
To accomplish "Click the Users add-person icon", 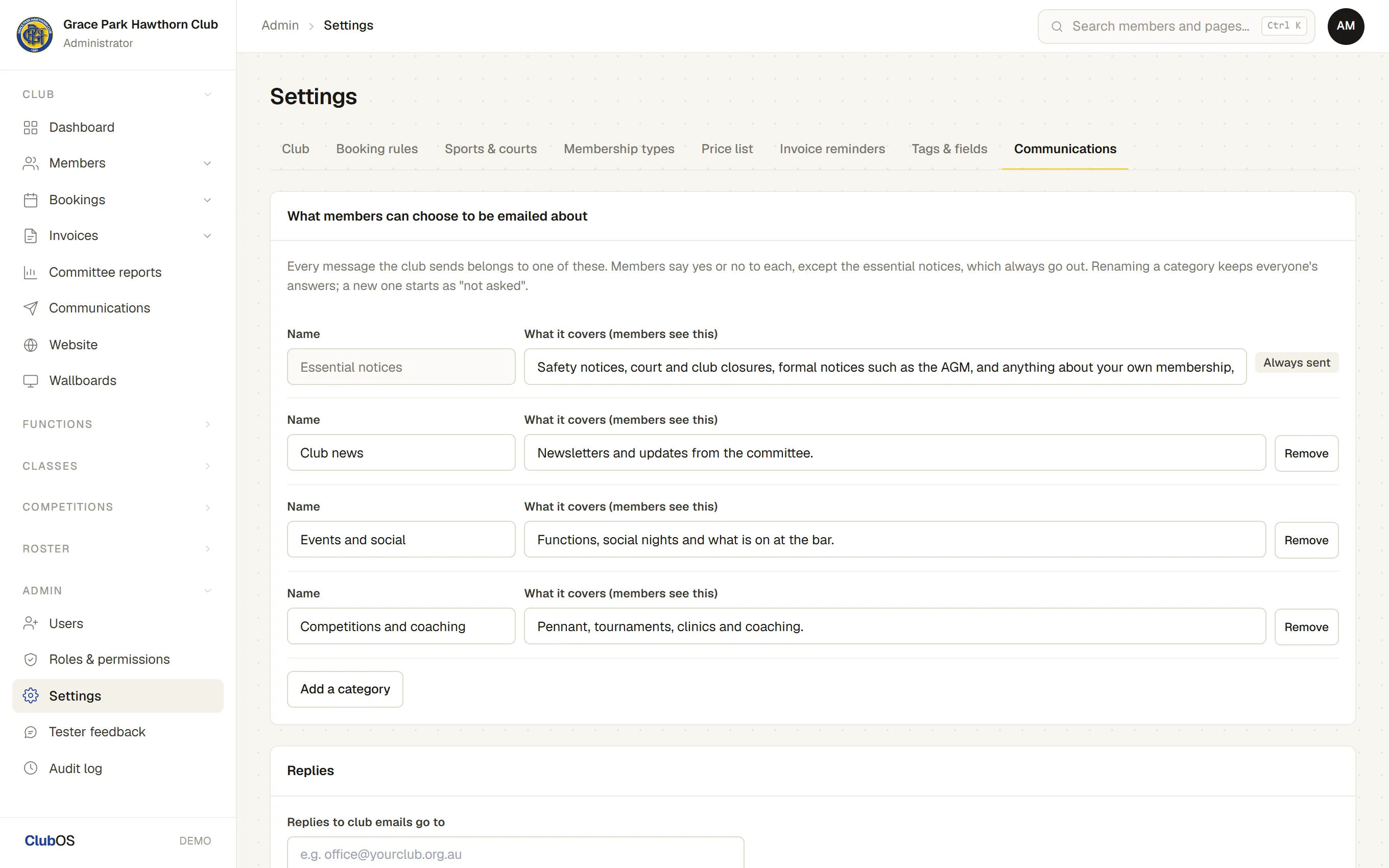I will coord(31,623).
